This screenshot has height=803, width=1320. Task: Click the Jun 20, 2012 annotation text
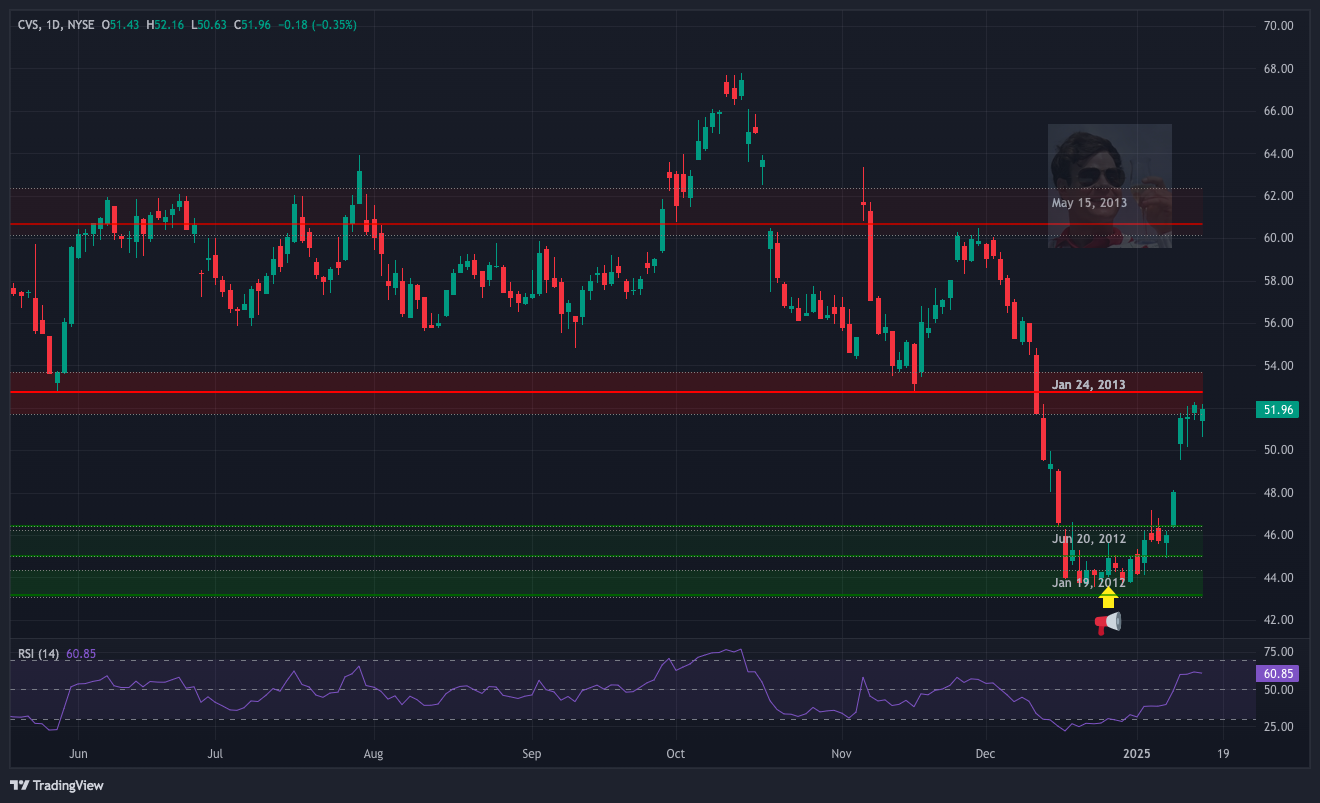click(1089, 539)
